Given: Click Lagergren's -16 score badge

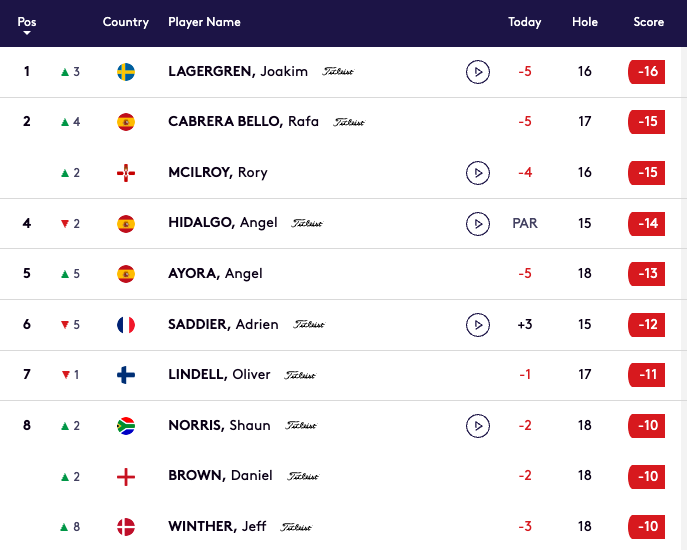Looking at the screenshot, I should click(x=646, y=72).
